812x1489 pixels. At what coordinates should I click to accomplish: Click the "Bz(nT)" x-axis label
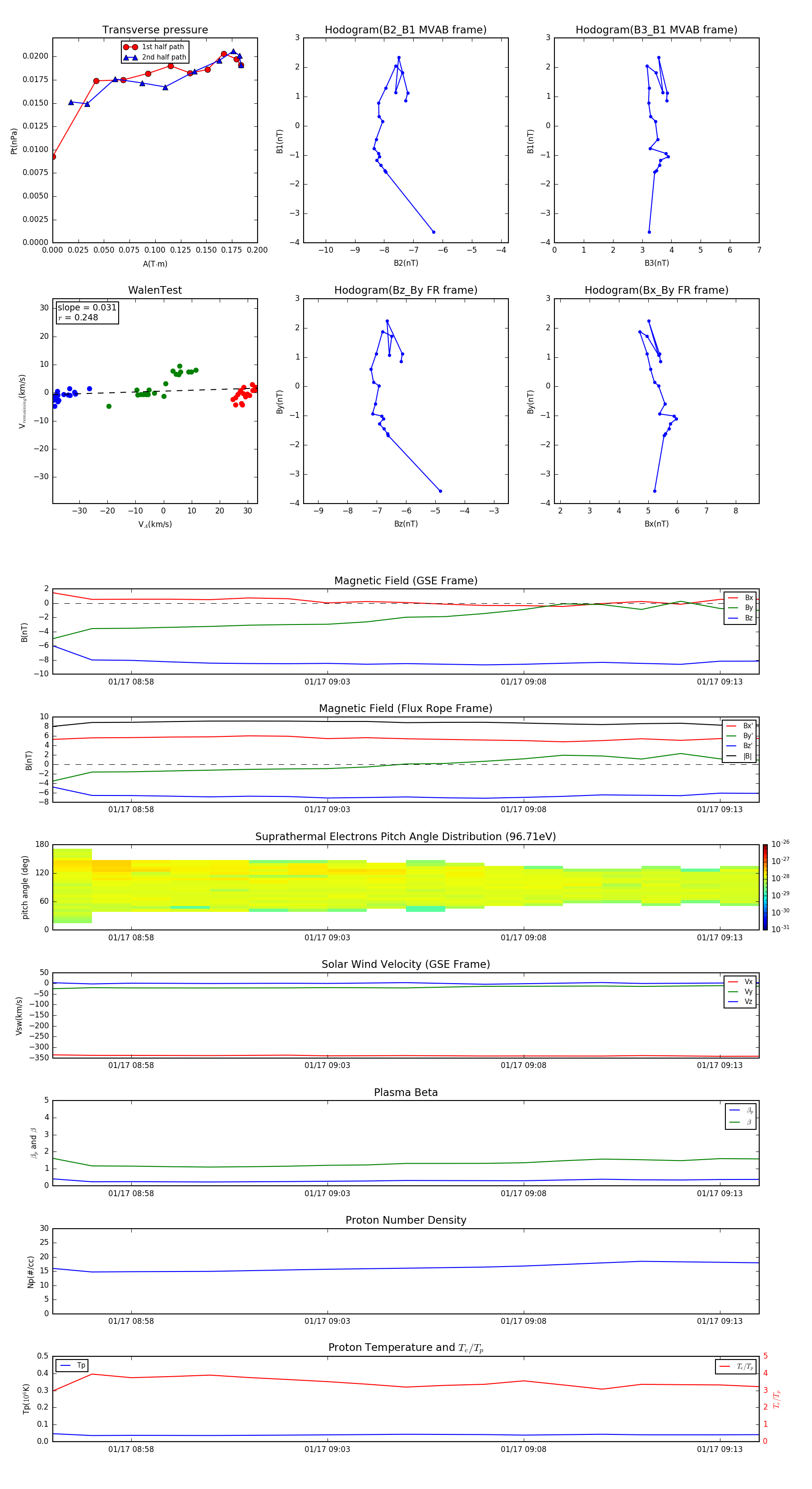tap(406, 524)
